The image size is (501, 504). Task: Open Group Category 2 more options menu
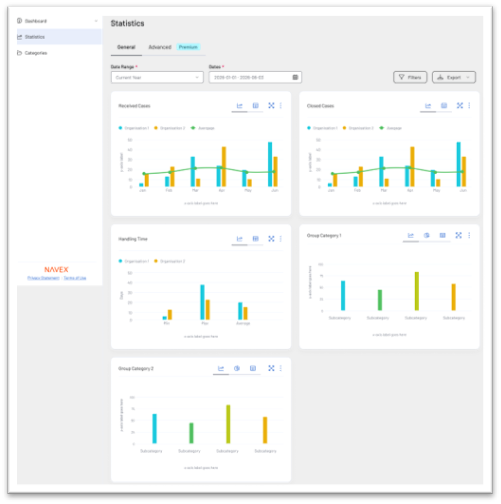click(x=281, y=368)
